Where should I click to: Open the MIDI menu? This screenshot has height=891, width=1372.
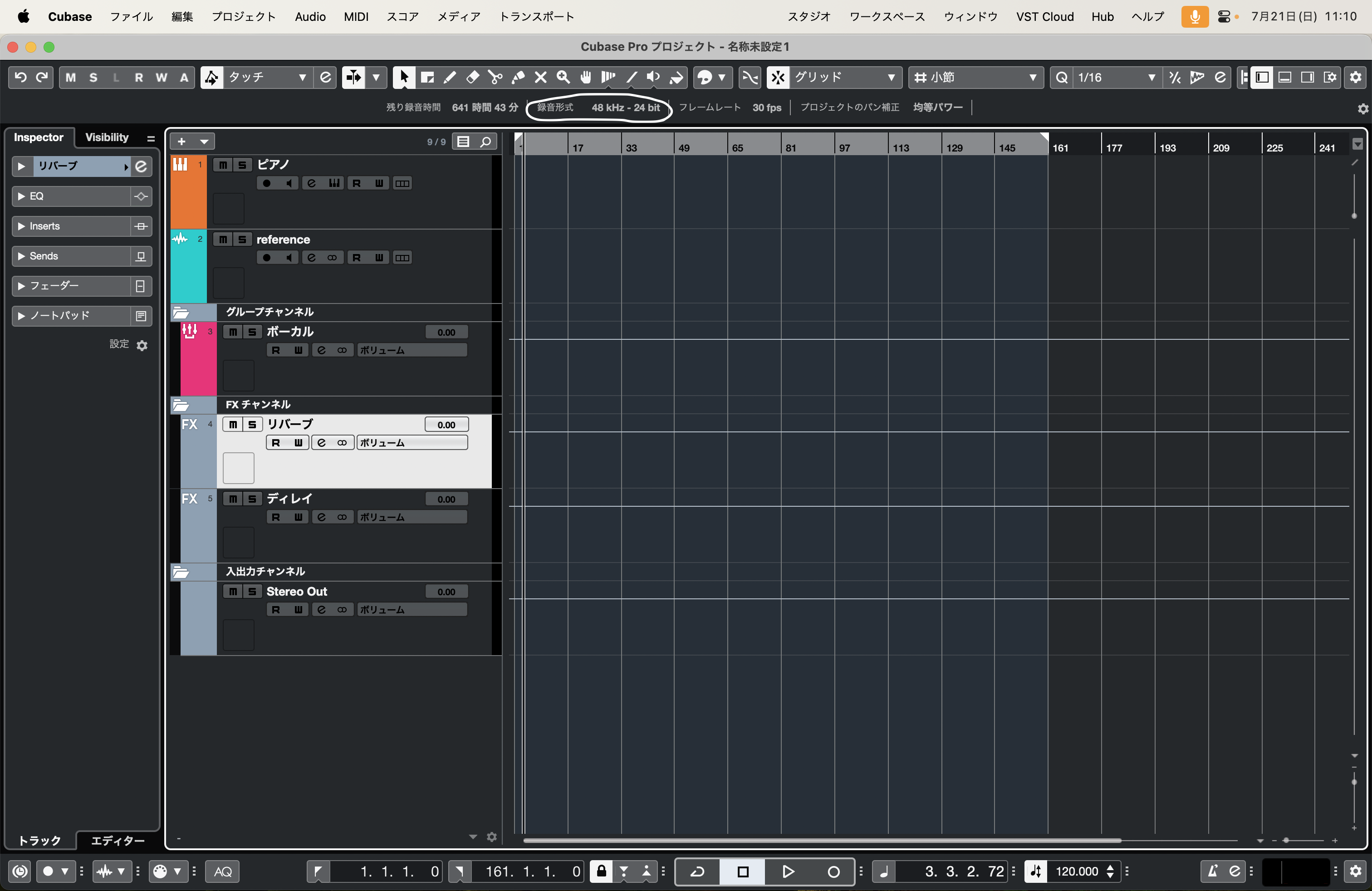pos(356,17)
